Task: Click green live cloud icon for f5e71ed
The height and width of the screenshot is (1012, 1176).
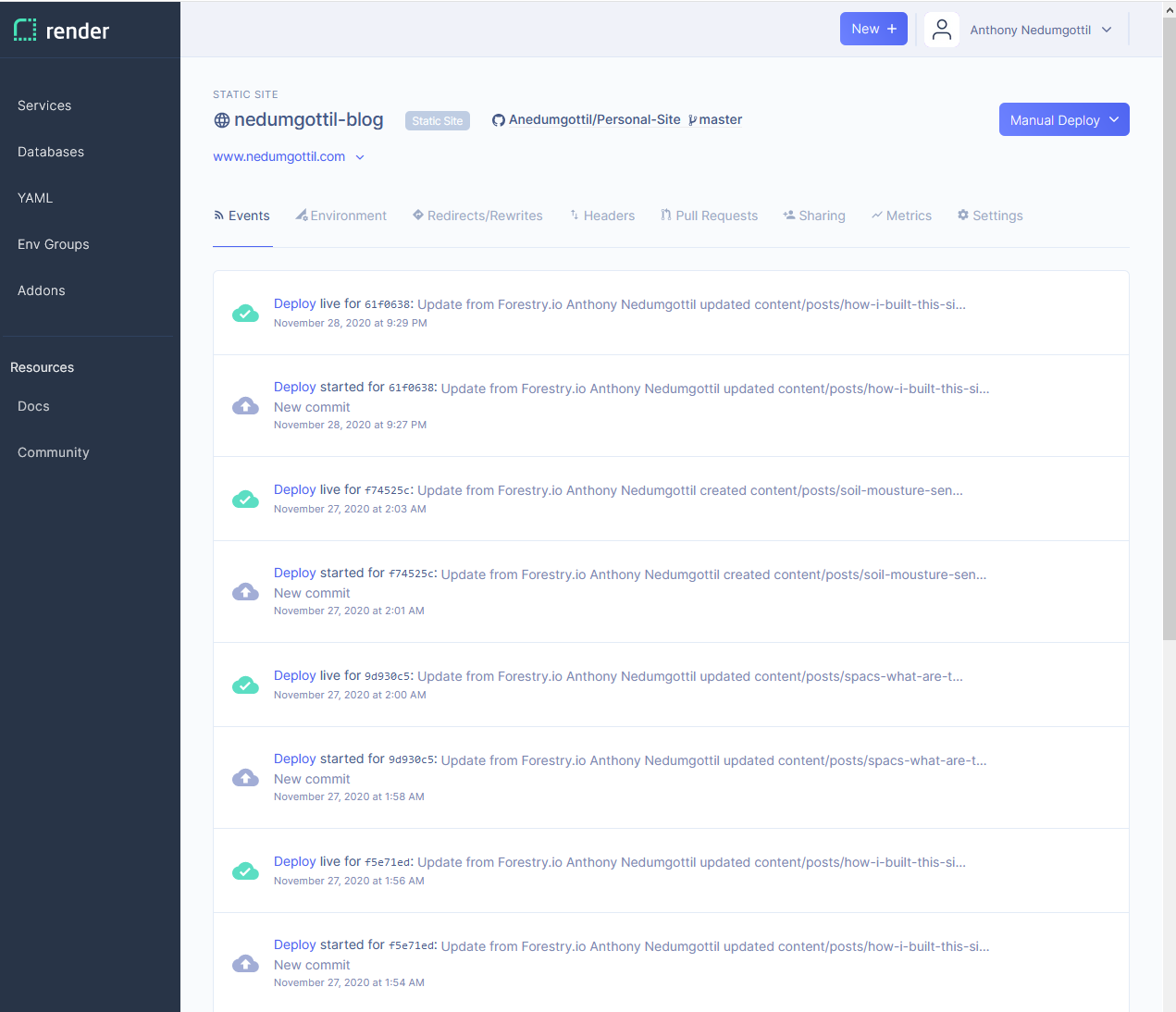Action: point(245,871)
